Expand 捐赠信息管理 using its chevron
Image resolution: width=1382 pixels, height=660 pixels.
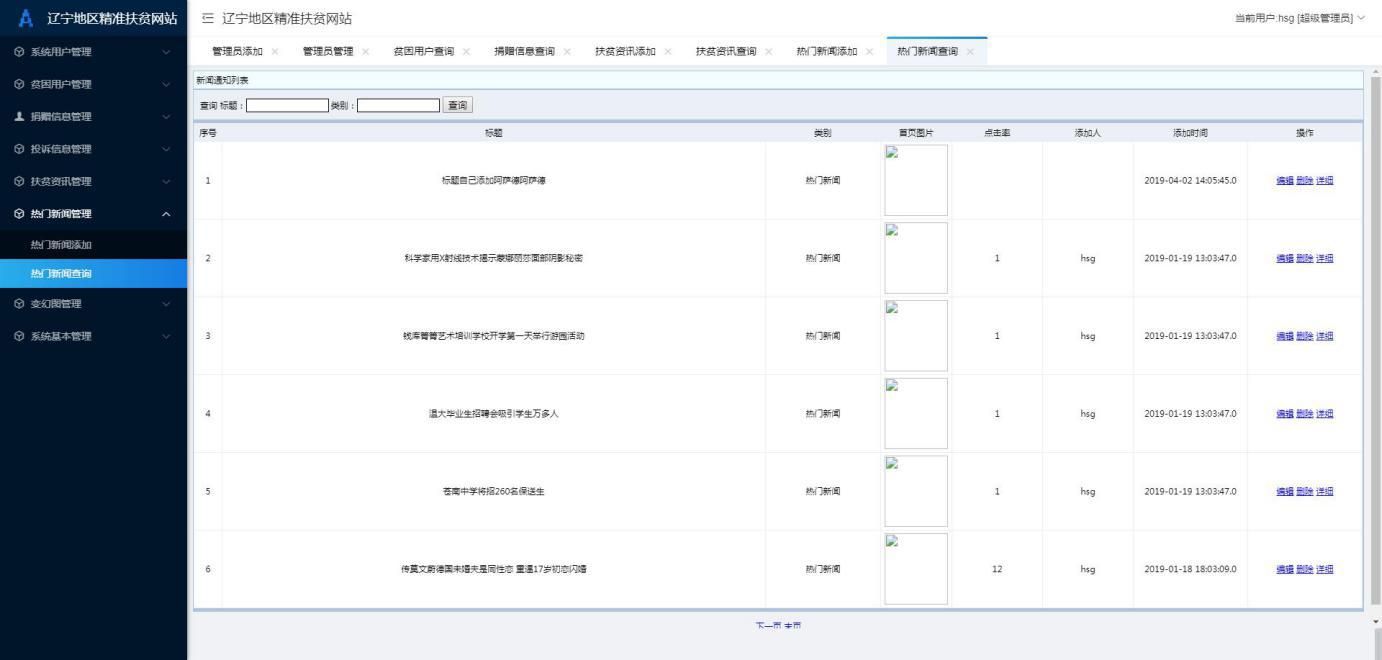pyautogui.click(x=166, y=117)
